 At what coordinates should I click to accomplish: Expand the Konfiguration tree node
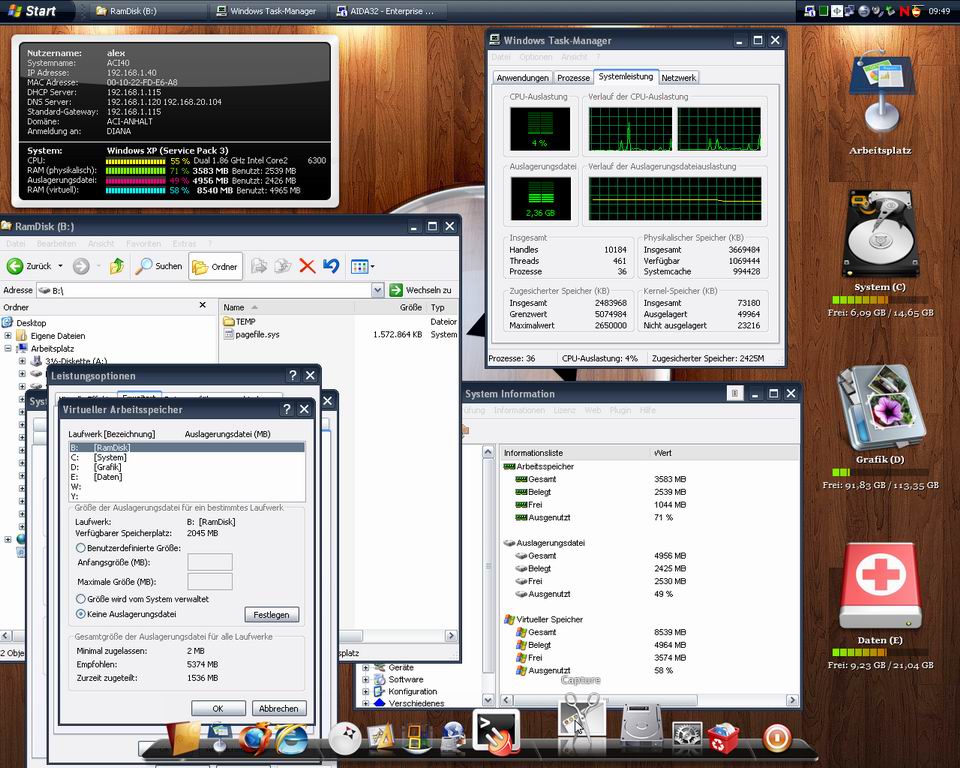point(366,691)
